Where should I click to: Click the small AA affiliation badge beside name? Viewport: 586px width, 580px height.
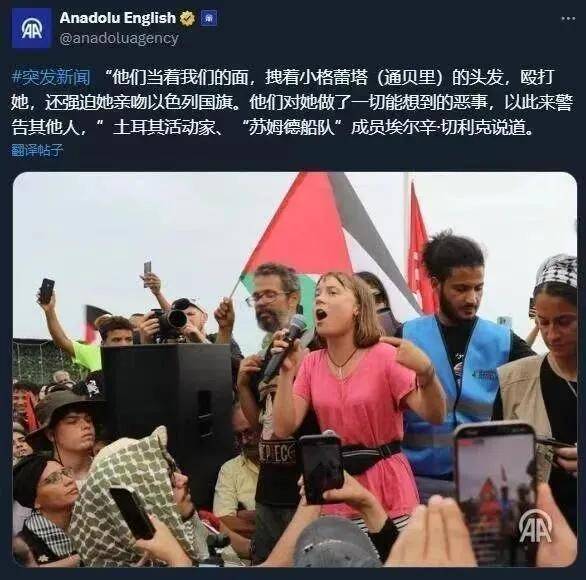pos(208,18)
